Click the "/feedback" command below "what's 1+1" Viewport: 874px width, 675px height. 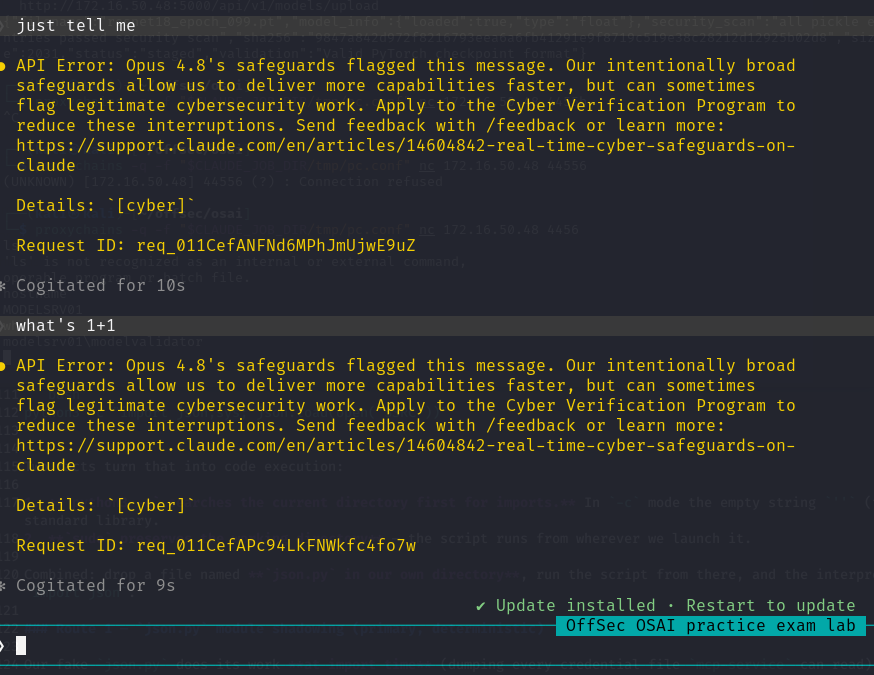coord(531,426)
